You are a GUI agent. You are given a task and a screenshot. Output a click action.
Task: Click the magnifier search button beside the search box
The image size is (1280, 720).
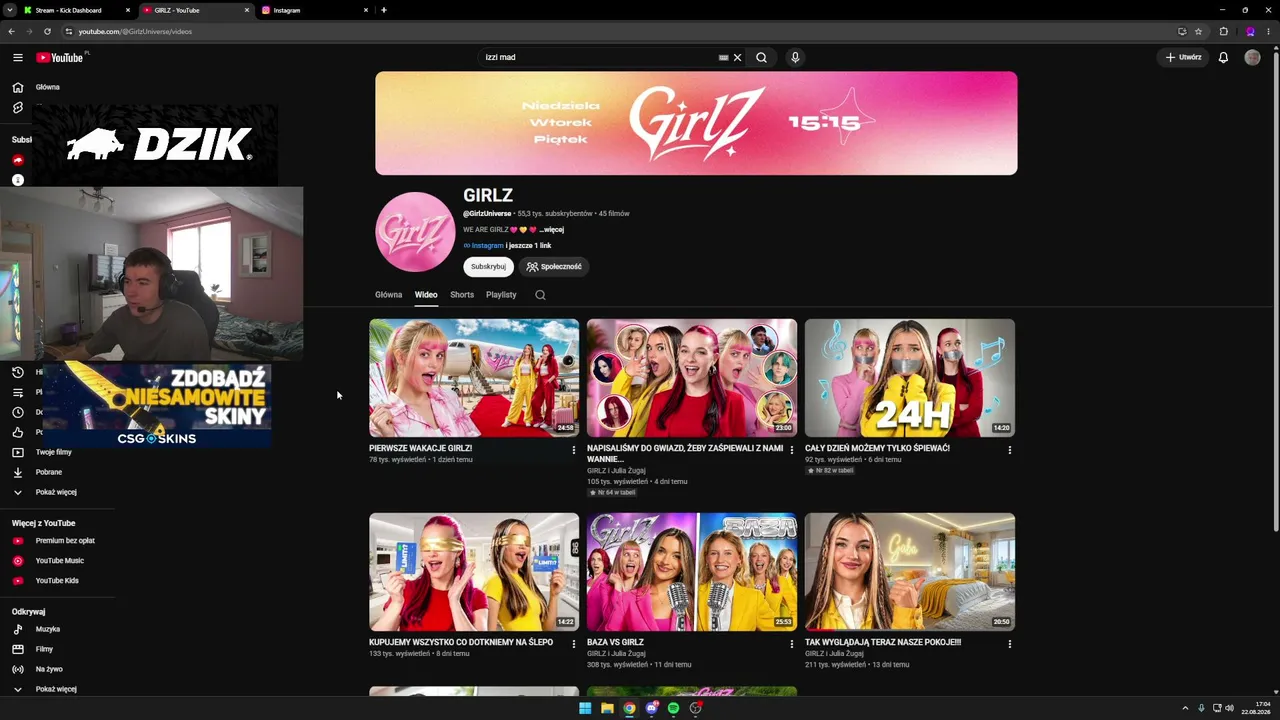click(x=761, y=57)
